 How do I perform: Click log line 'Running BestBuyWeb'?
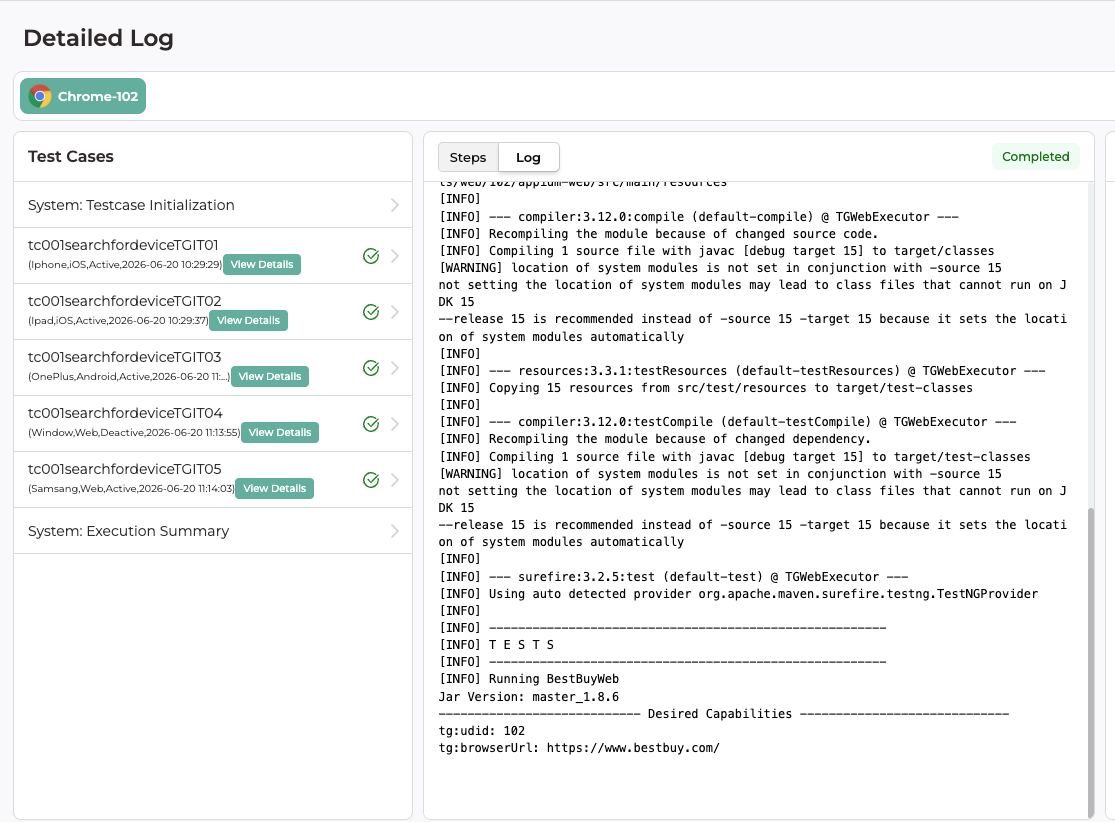[x=529, y=679]
